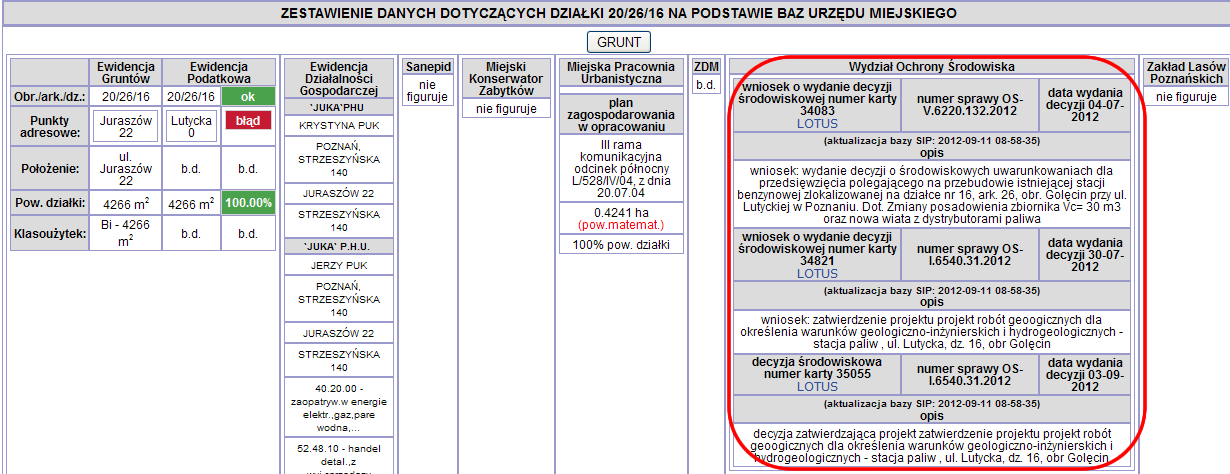The image size is (1230, 474).
Task: Open LOTUS link for card 34083
Action: coord(817,124)
